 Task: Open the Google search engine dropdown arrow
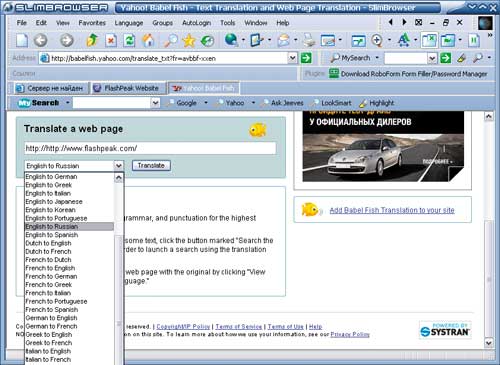click(x=206, y=103)
